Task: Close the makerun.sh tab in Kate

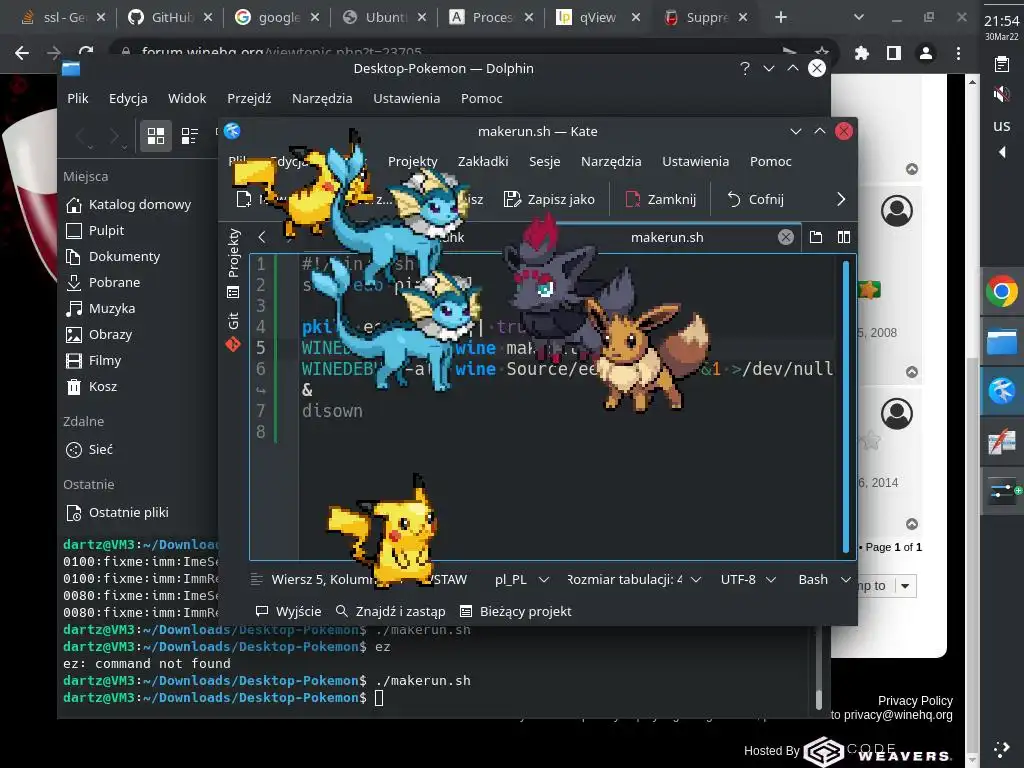Action: click(786, 237)
